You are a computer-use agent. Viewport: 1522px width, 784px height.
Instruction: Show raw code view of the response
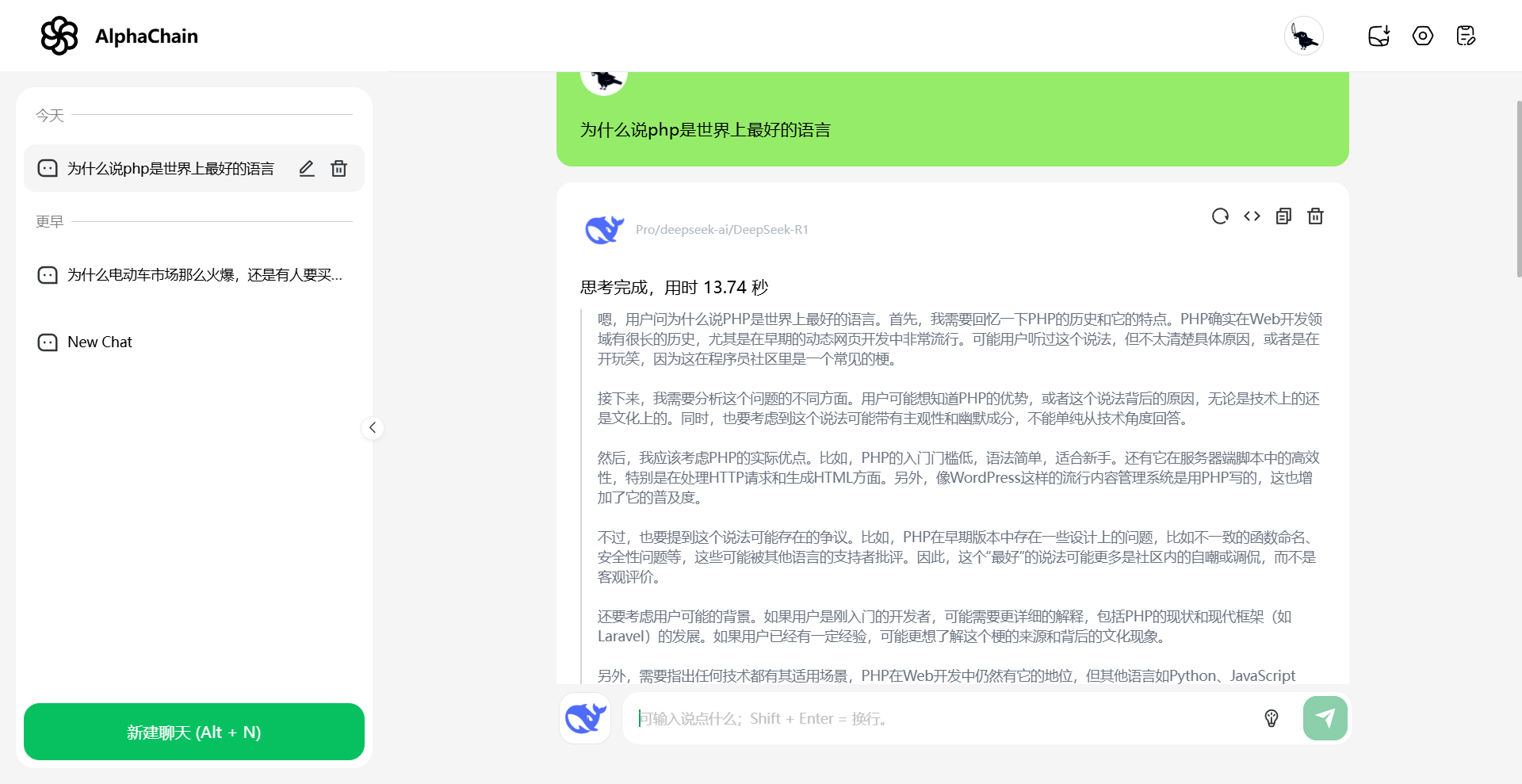[x=1252, y=216]
